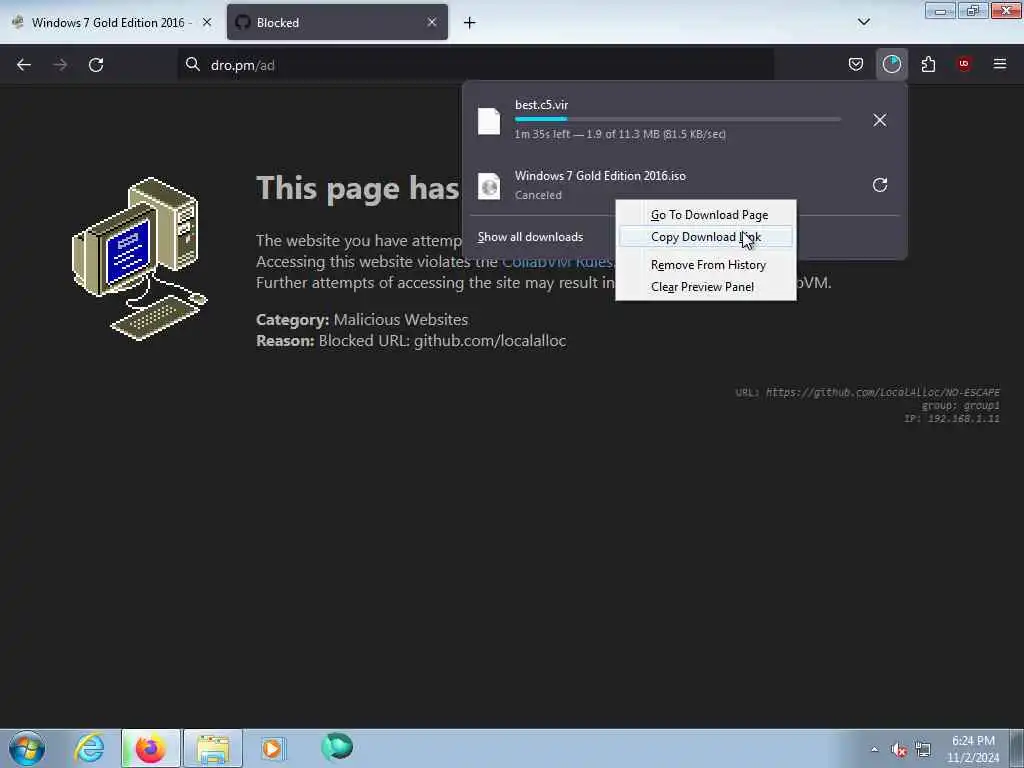Image resolution: width=1024 pixels, height=768 pixels.
Task: Show hidden system tray icons
Action: pos(874,749)
